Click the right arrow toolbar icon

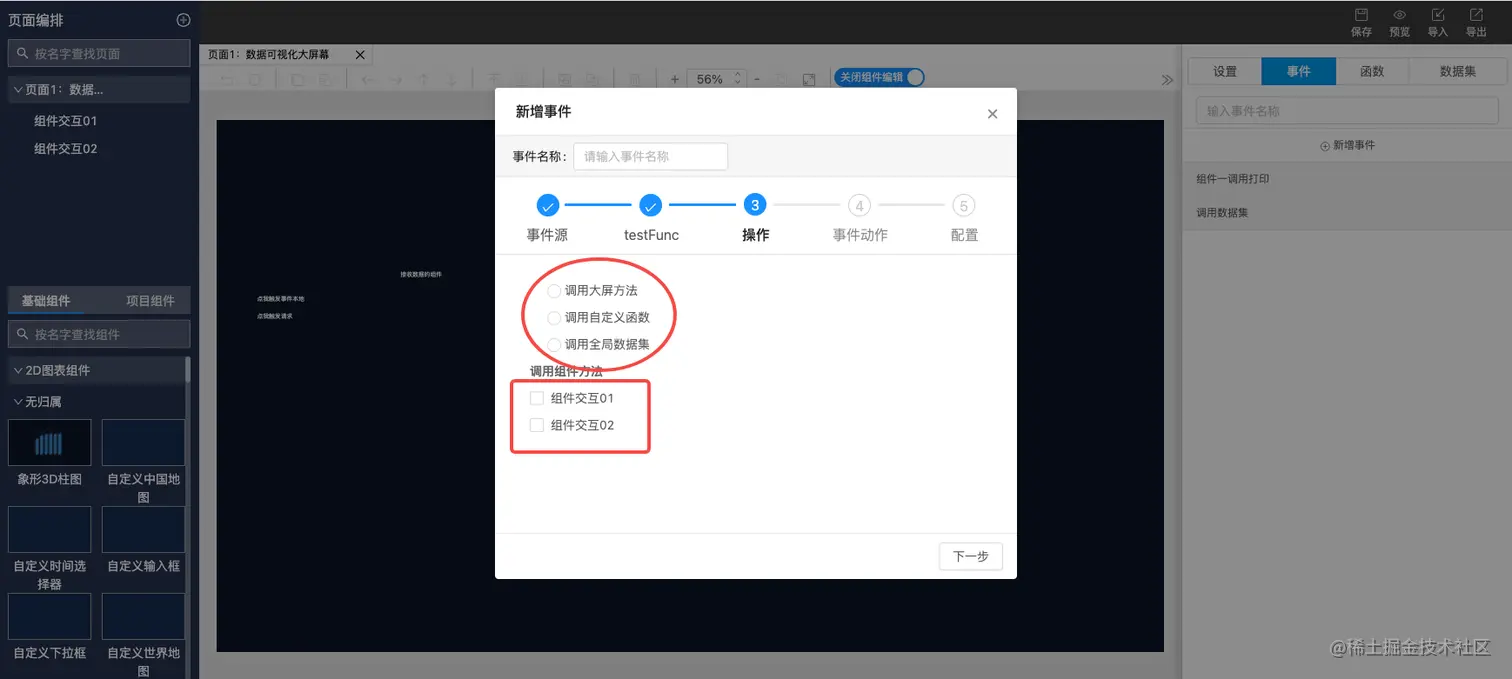point(396,79)
